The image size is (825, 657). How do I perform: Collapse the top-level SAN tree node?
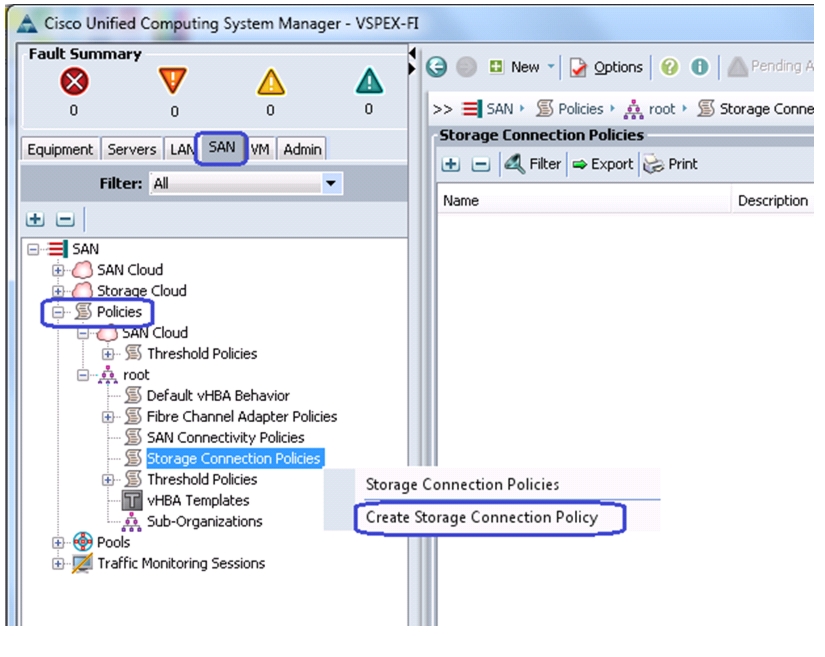pyautogui.click(x=33, y=249)
